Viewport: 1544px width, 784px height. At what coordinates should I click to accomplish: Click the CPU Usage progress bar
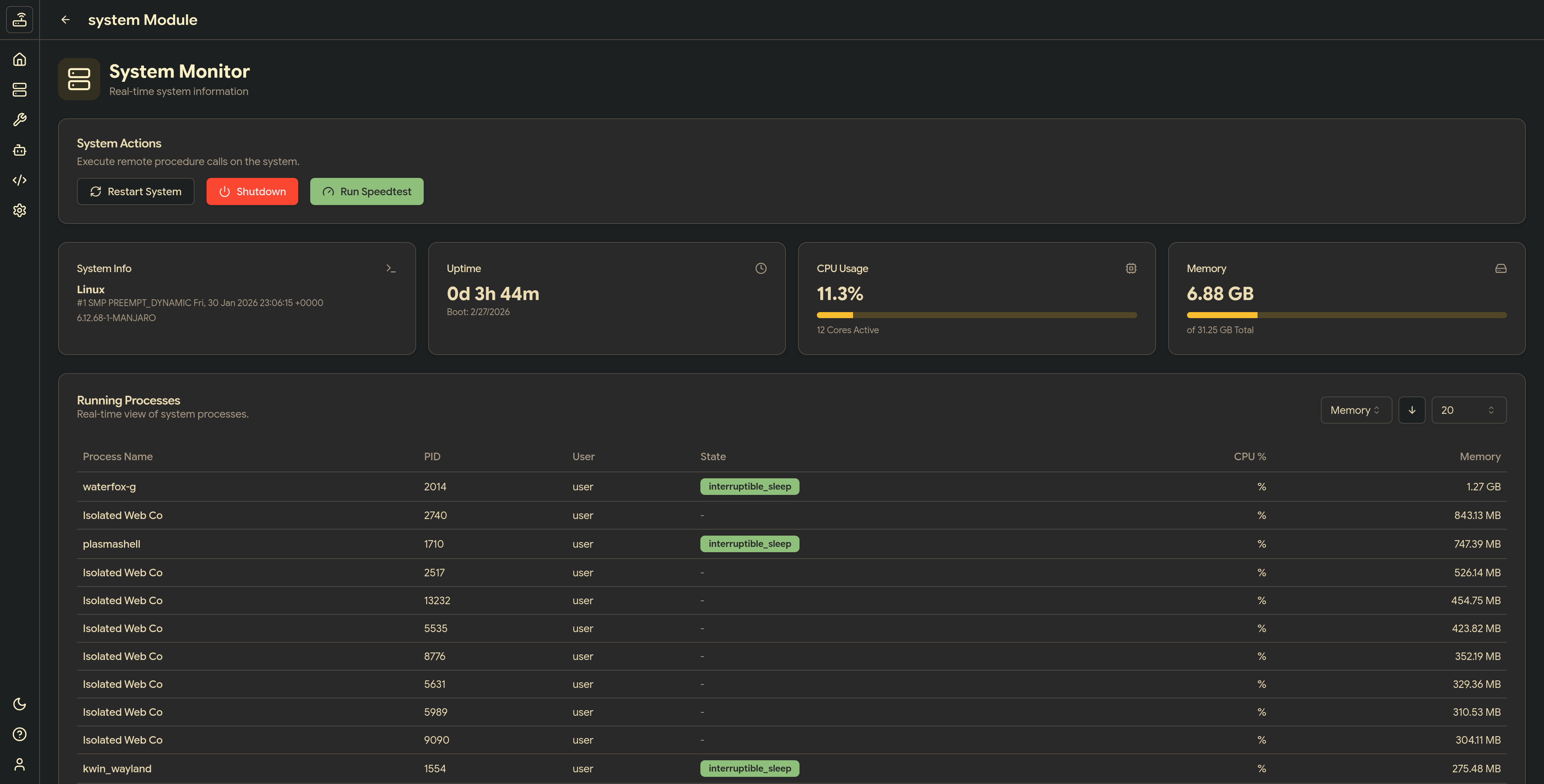tap(976, 315)
